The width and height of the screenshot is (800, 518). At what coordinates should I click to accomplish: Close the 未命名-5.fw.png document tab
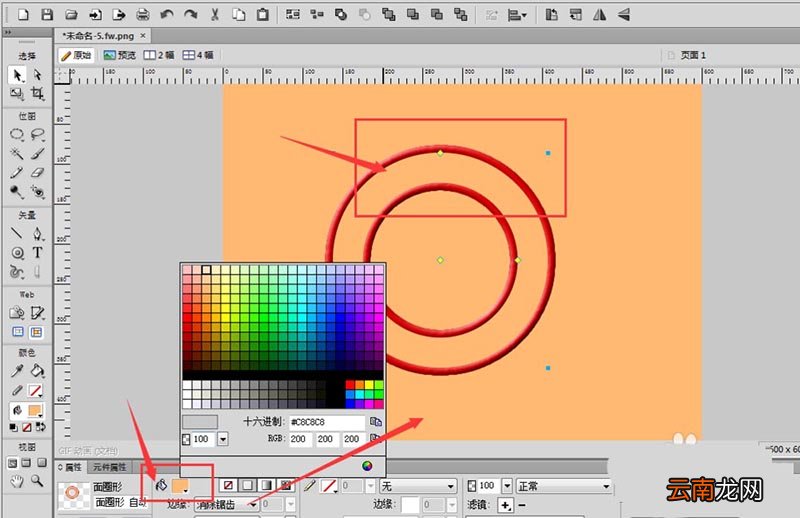(143, 35)
